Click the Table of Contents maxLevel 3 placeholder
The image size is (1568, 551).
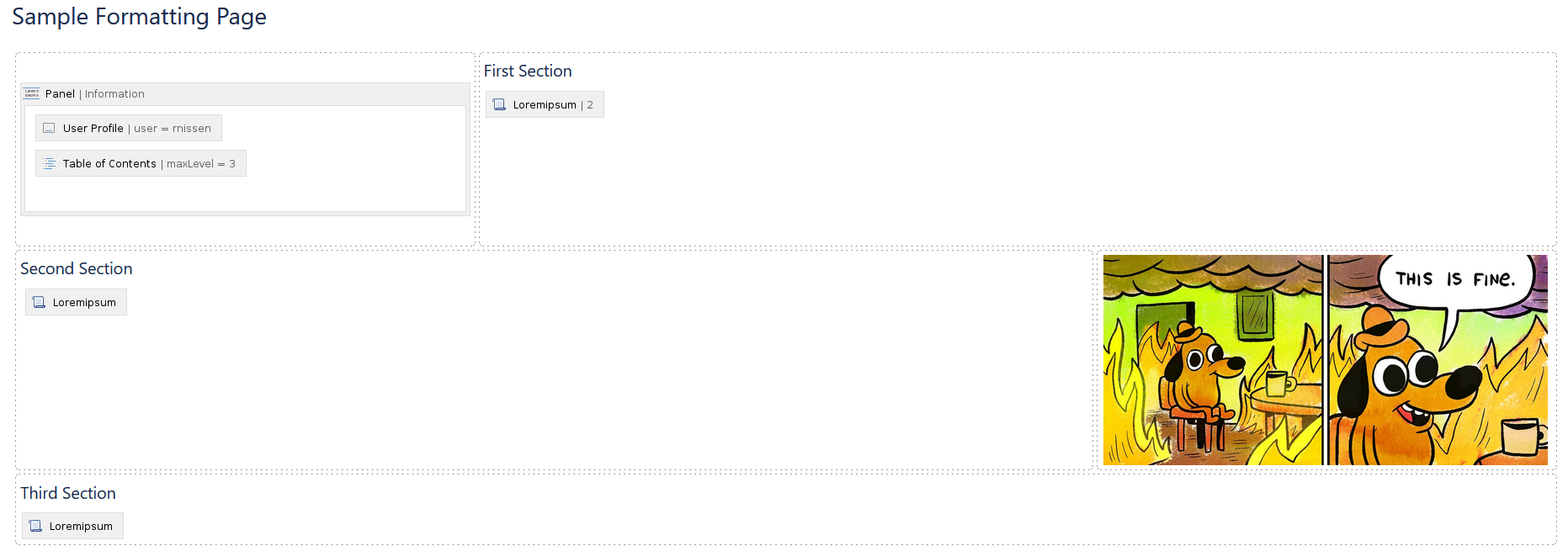[x=140, y=162]
